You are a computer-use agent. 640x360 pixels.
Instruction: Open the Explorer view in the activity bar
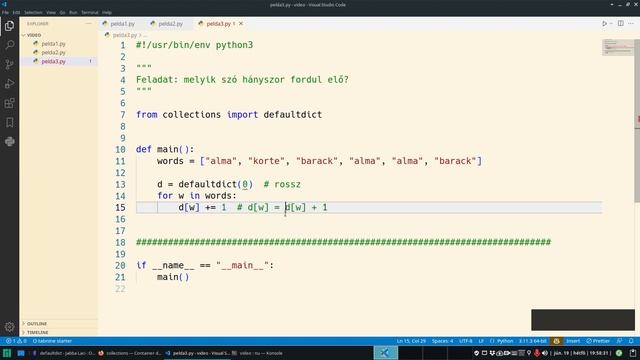pyautogui.click(x=9, y=26)
